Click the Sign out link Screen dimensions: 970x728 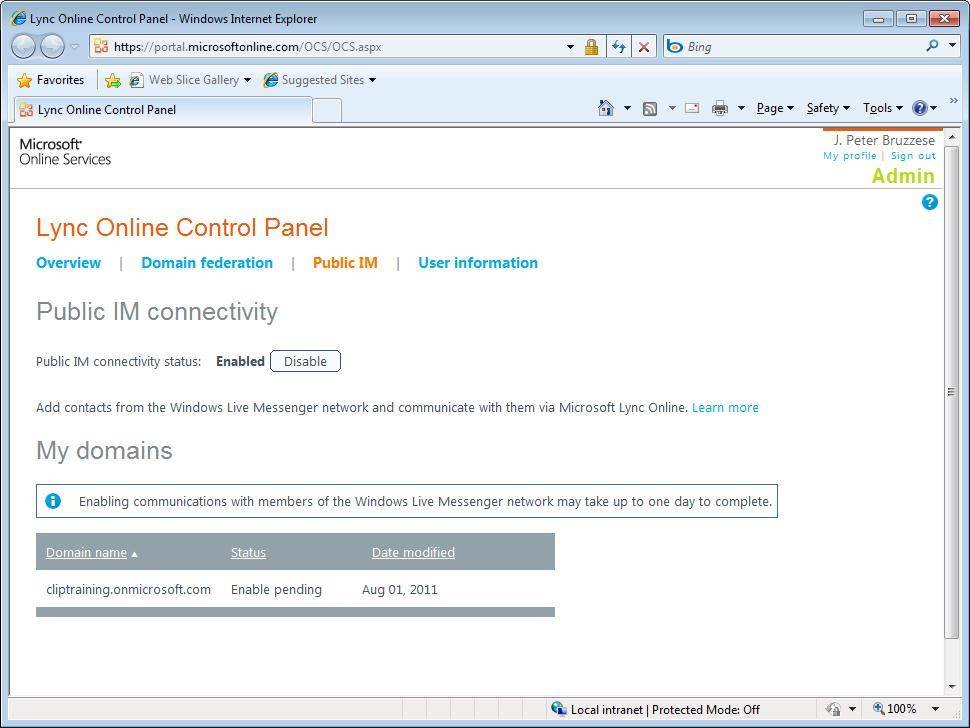point(913,156)
